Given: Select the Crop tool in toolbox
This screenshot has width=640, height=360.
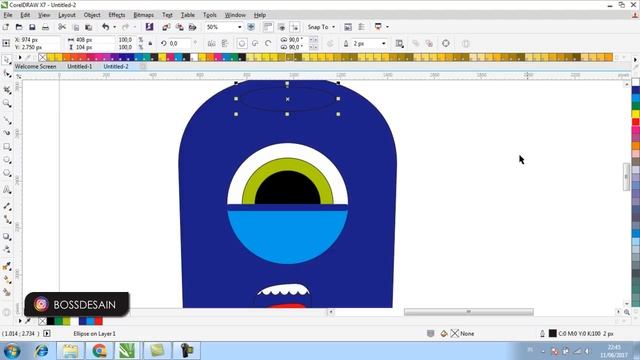Looking at the screenshot, I should (x=7, y=90).
